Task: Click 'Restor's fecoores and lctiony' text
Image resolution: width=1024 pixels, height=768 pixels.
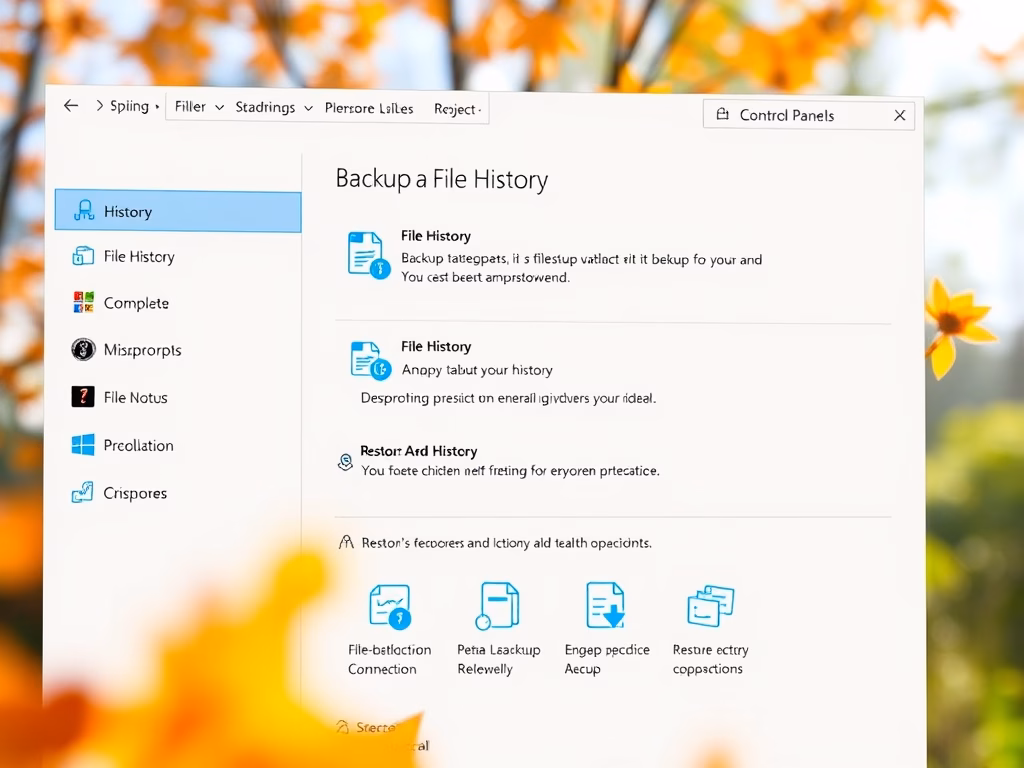Action: click(506, 543)
